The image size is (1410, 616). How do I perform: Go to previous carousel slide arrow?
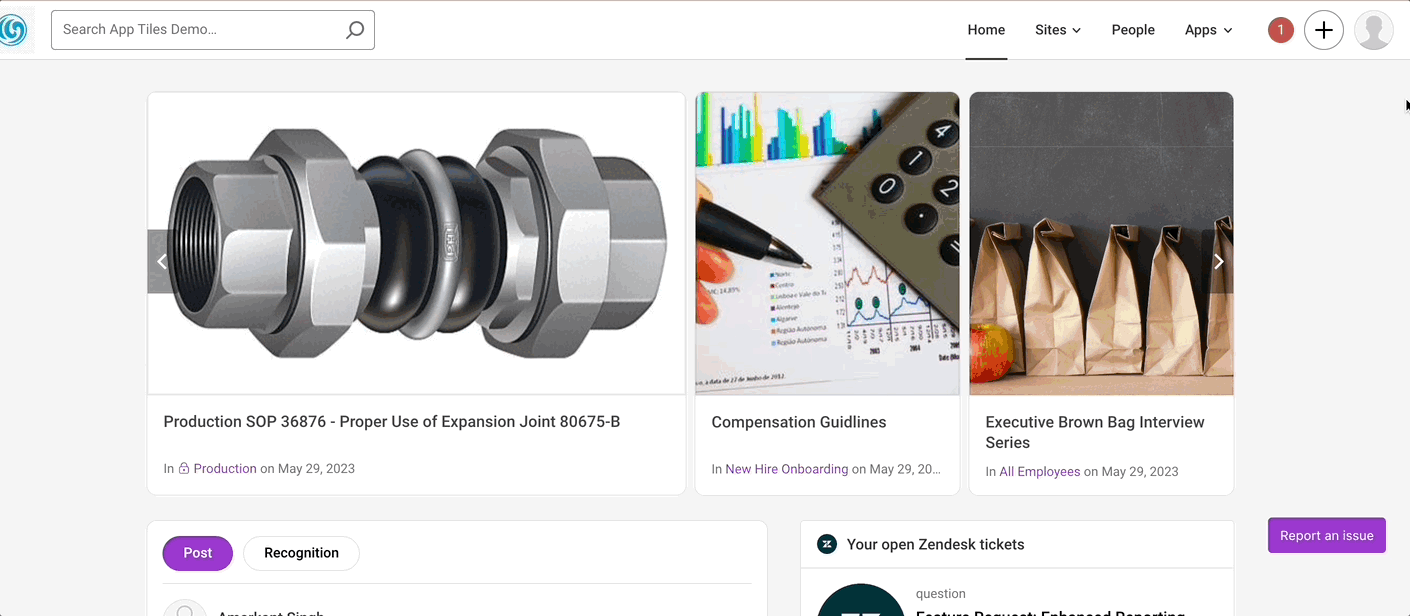(x=161, y=262)
